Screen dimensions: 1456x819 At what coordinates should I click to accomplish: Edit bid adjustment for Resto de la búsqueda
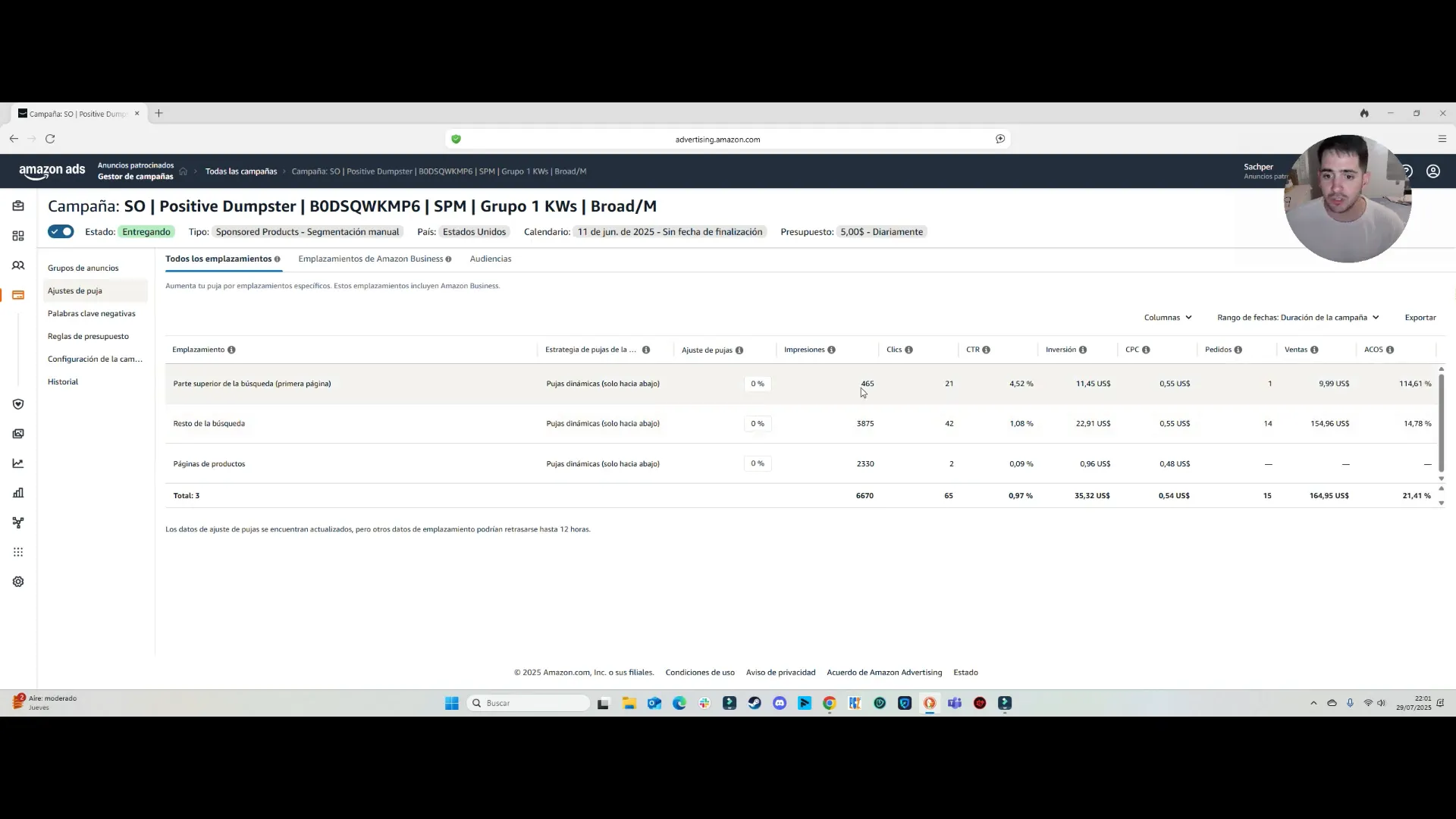coord(758,424)
